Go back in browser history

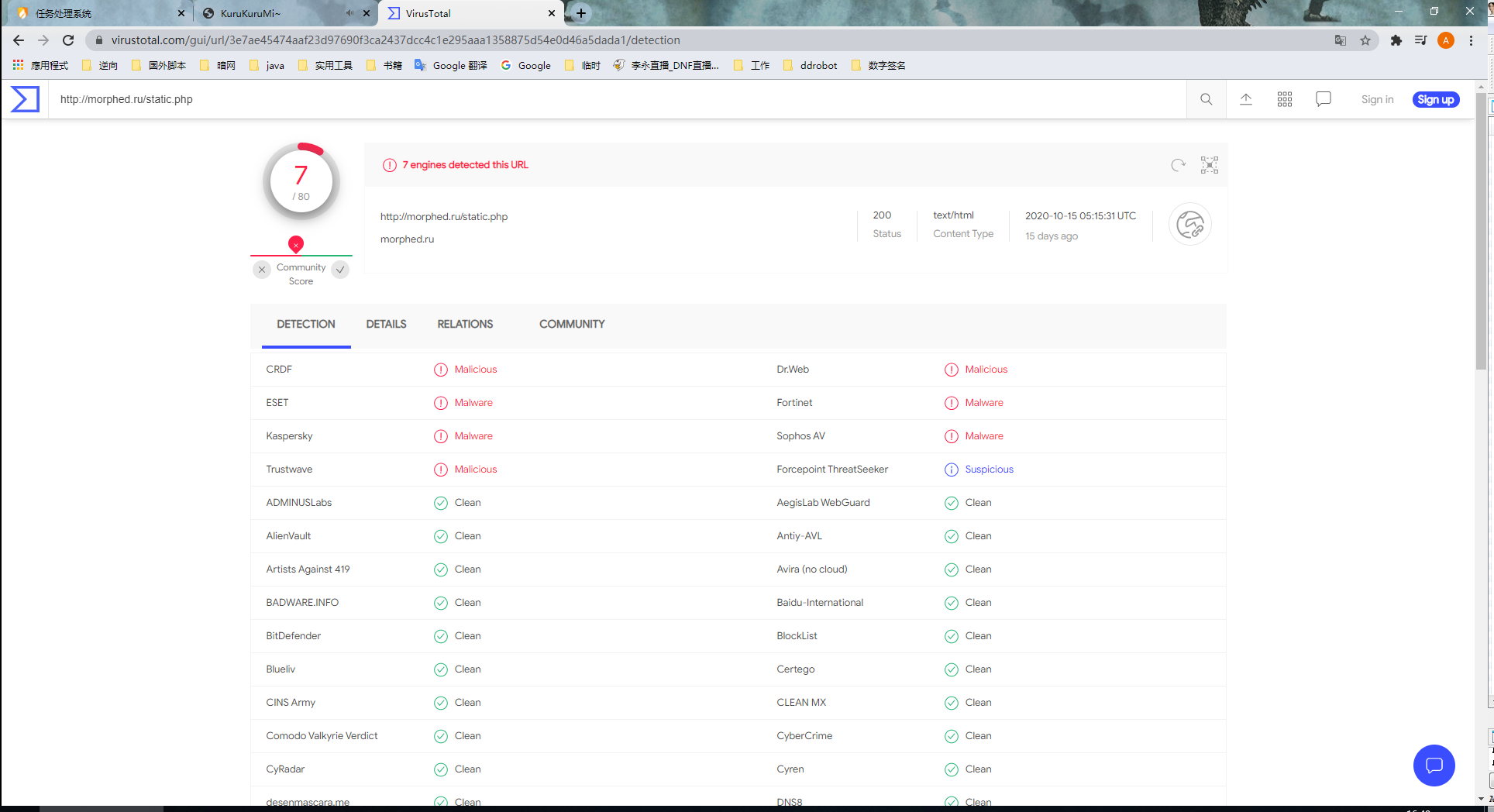tap(19, 40)
